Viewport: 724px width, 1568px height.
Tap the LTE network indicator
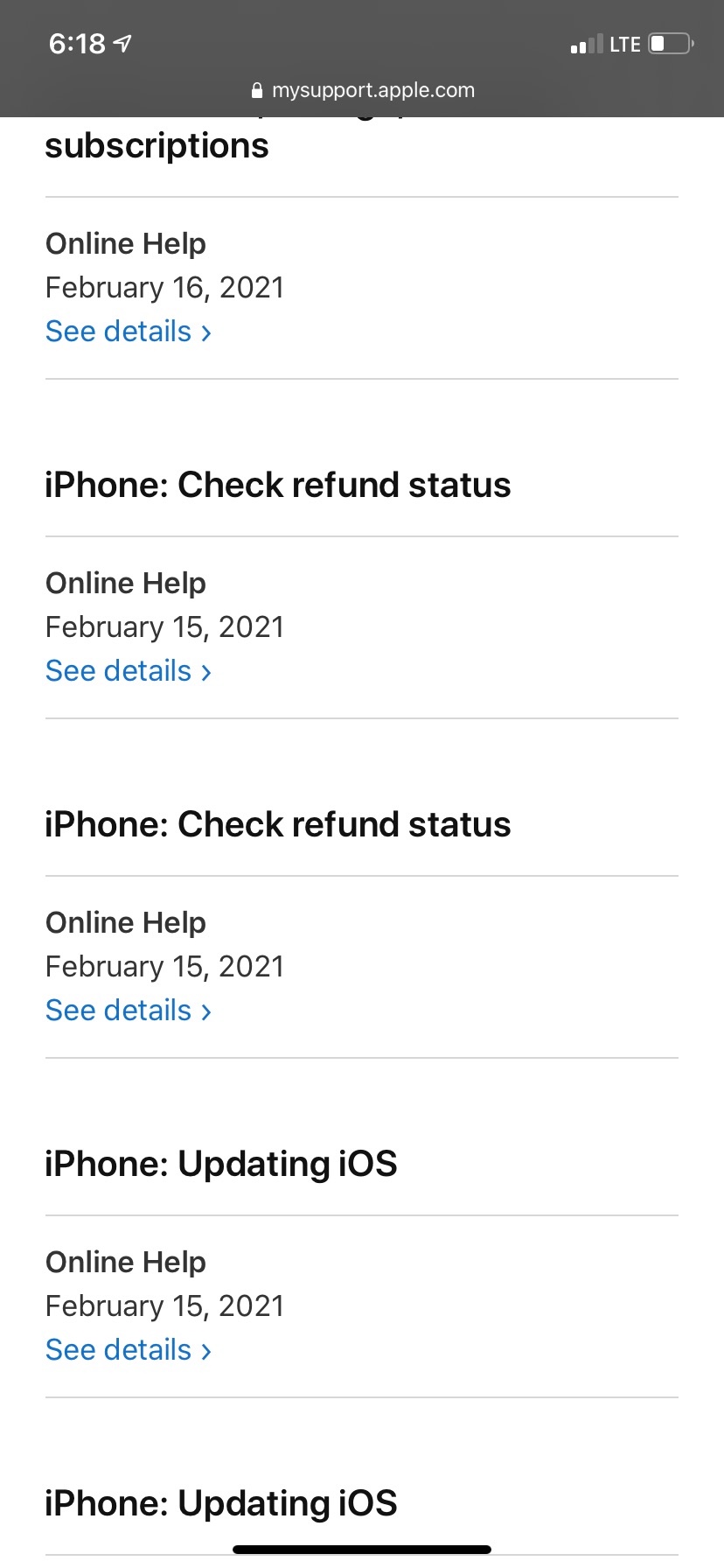[x=624, y=45]
